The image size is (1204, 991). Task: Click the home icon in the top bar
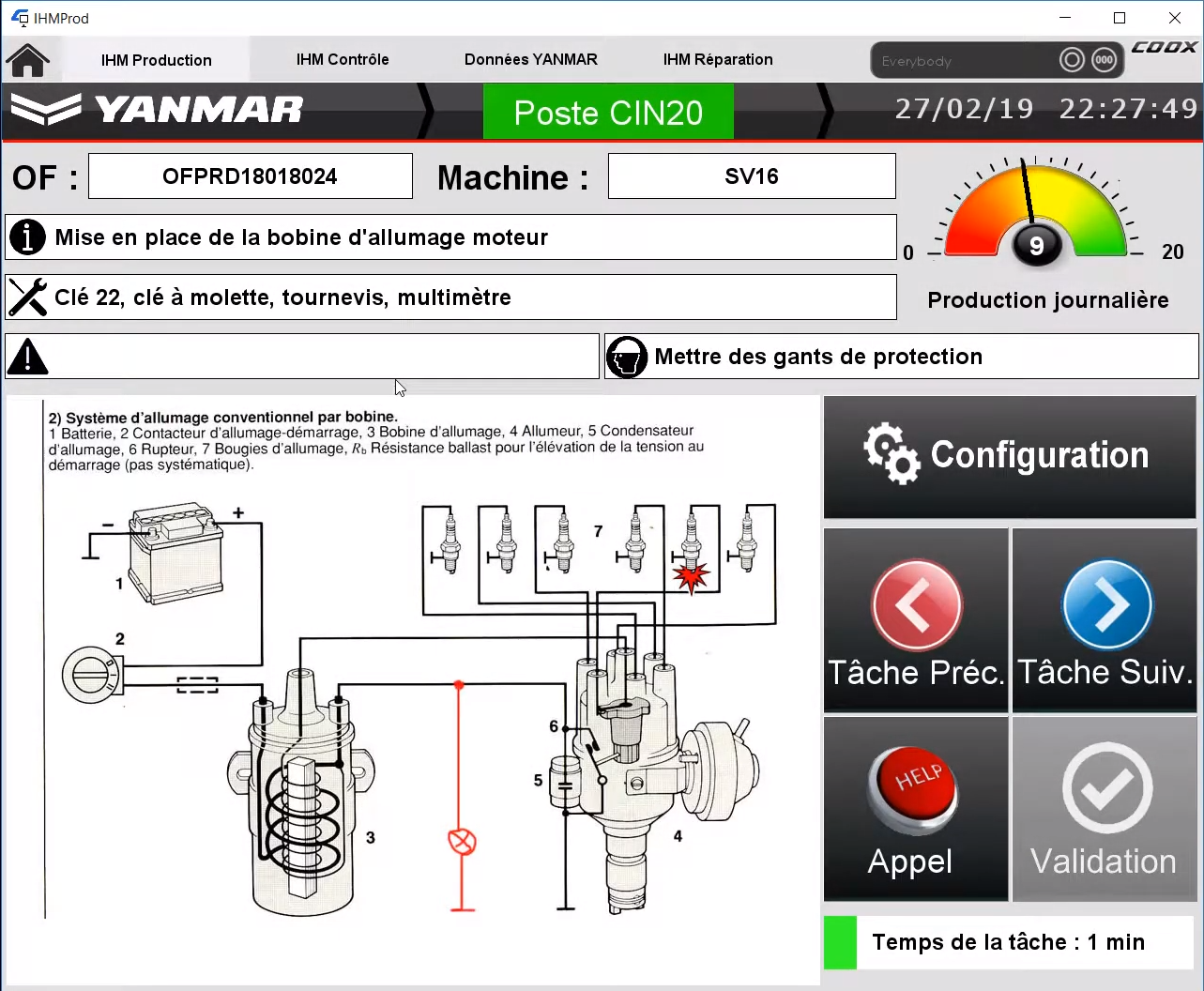coord(28,60)
